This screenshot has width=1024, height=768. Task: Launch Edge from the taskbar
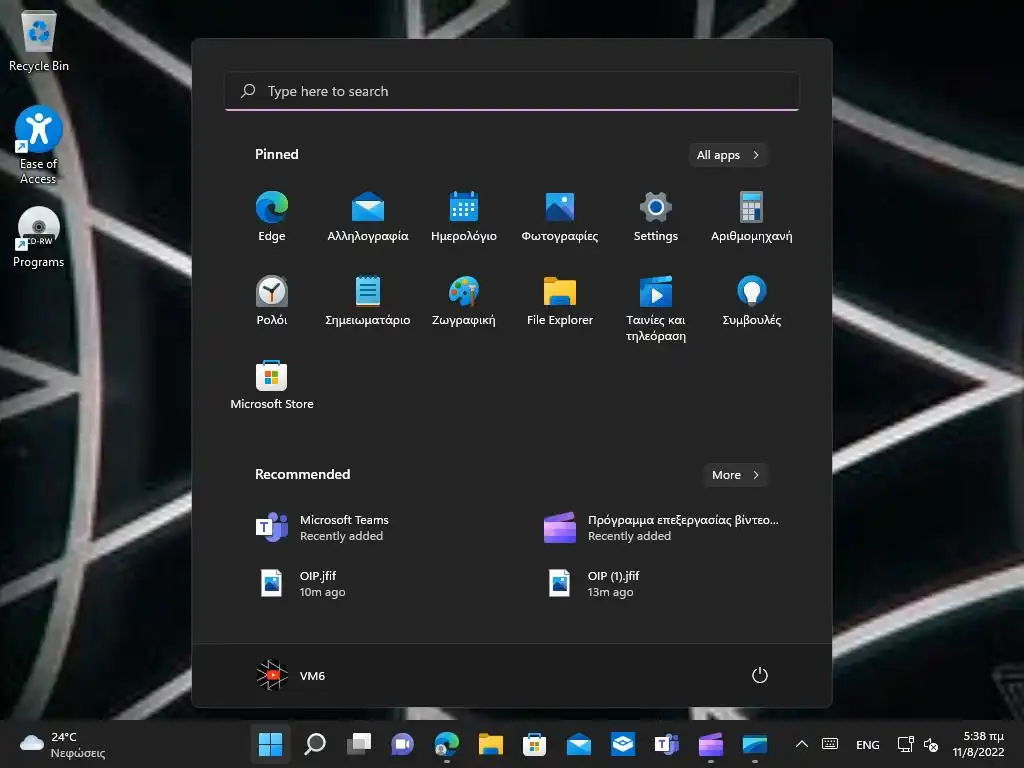click(447, 744)
